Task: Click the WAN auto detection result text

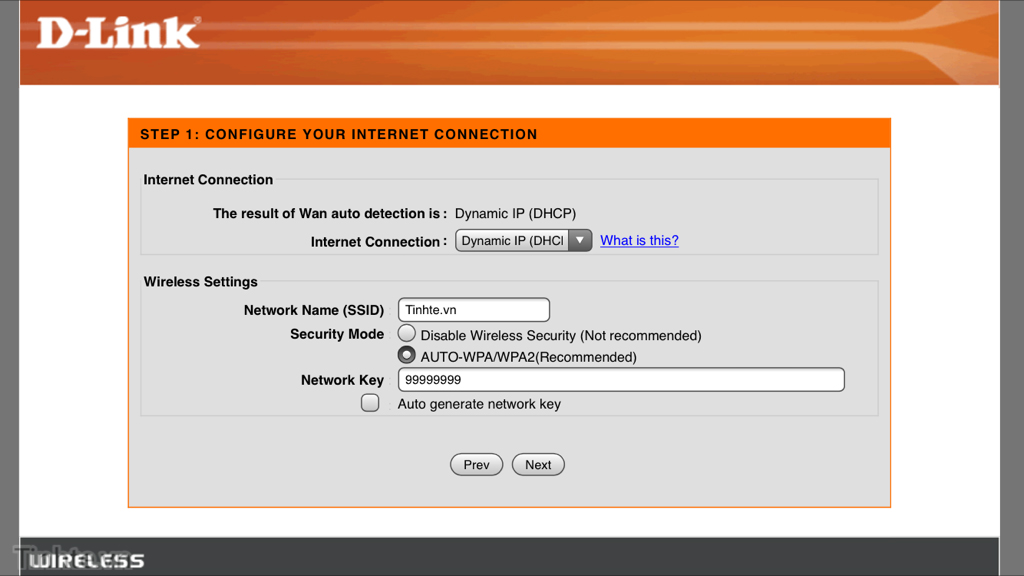Action: pos(515,213)
